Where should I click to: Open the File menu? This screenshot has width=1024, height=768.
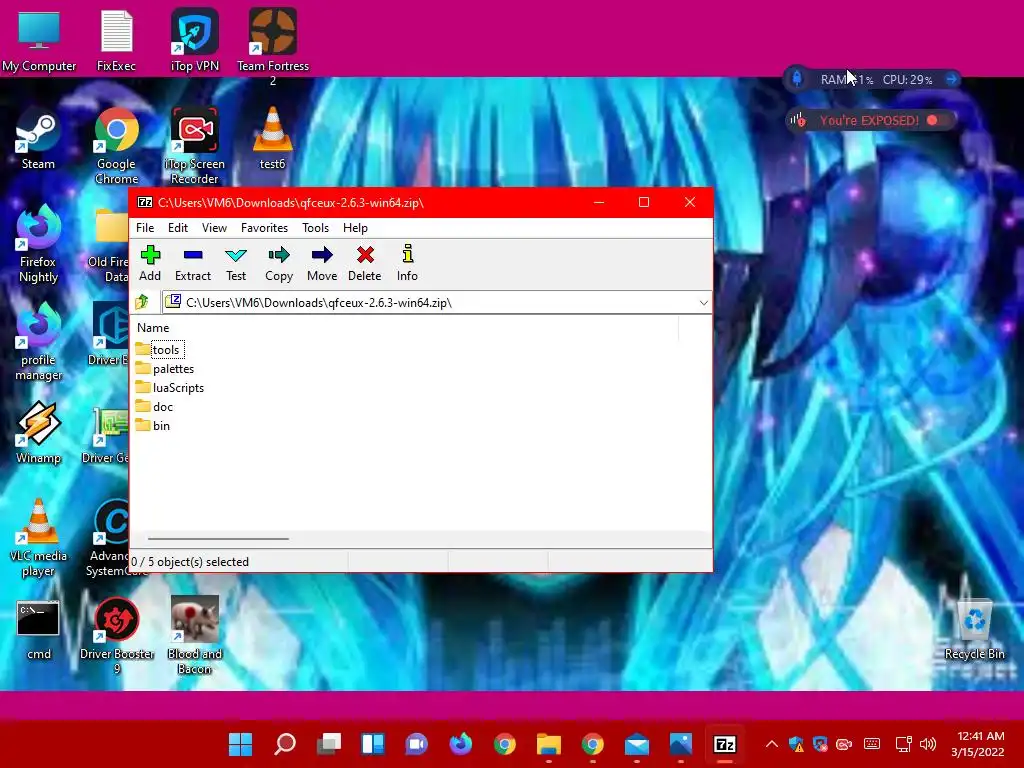[x=145, y=228]
